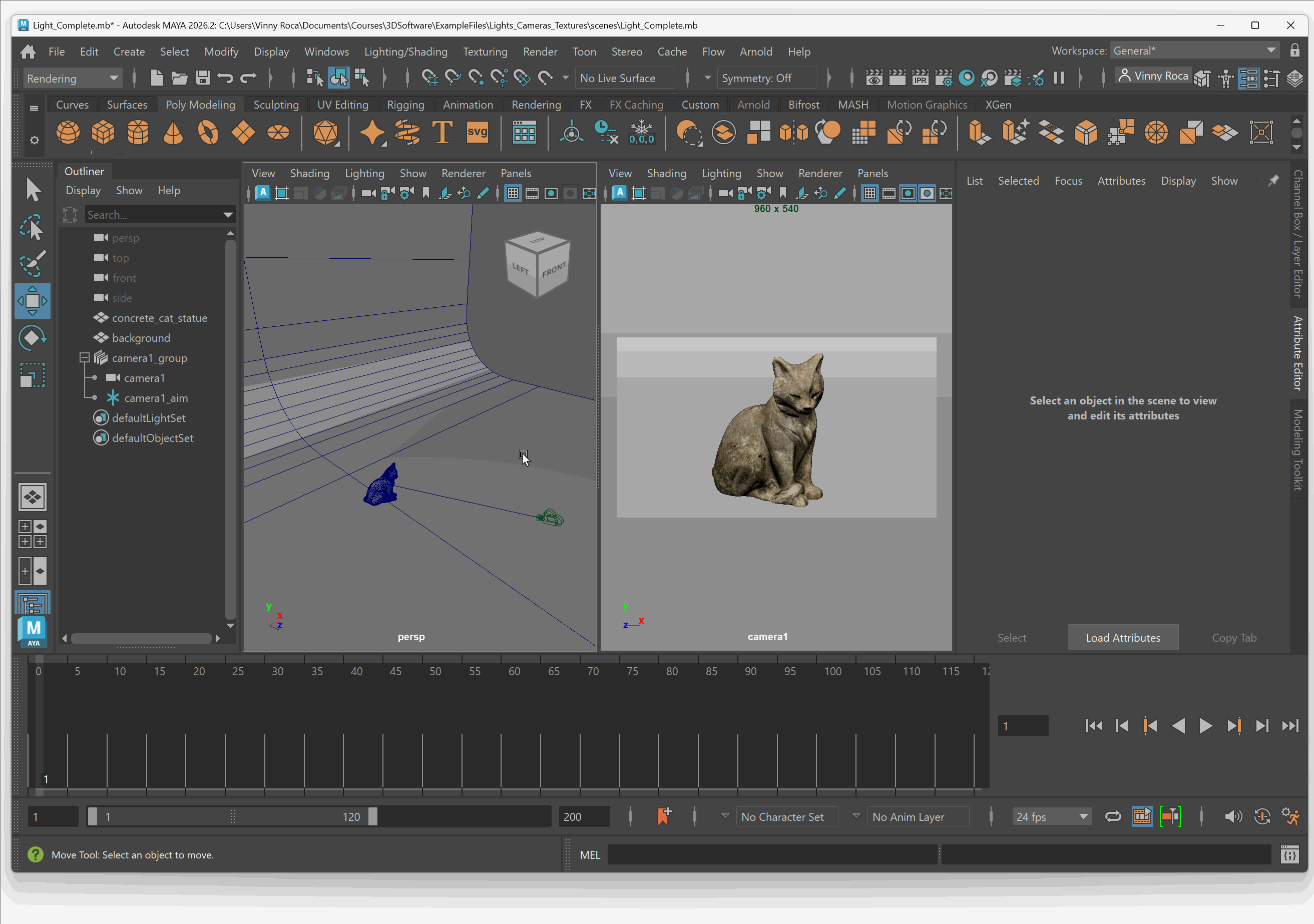Select the Lasso selection tool

click(x=32, y=227)
